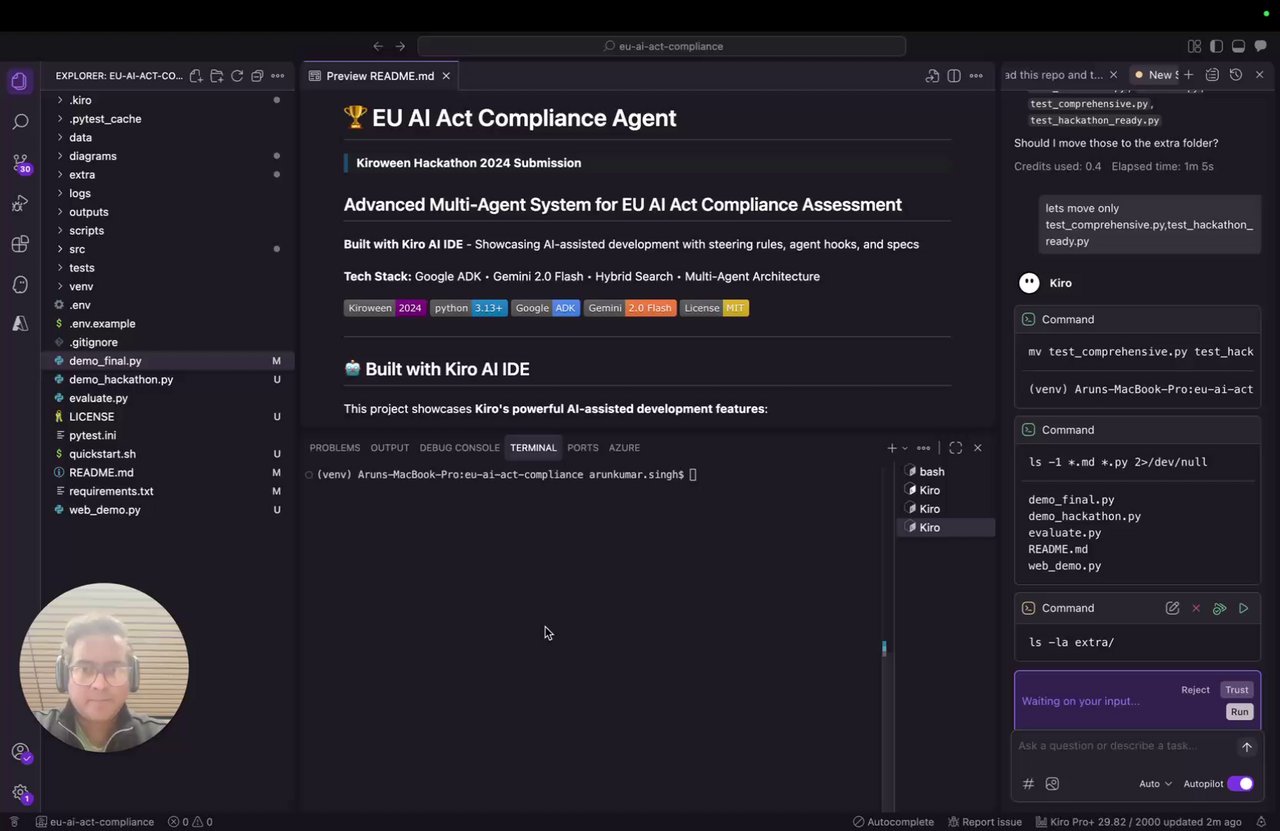Image resolution: width=1280 pixels, height=831 pixels.
Task: Edit the ls -la extra/ command
Action: pos(1172,608)
